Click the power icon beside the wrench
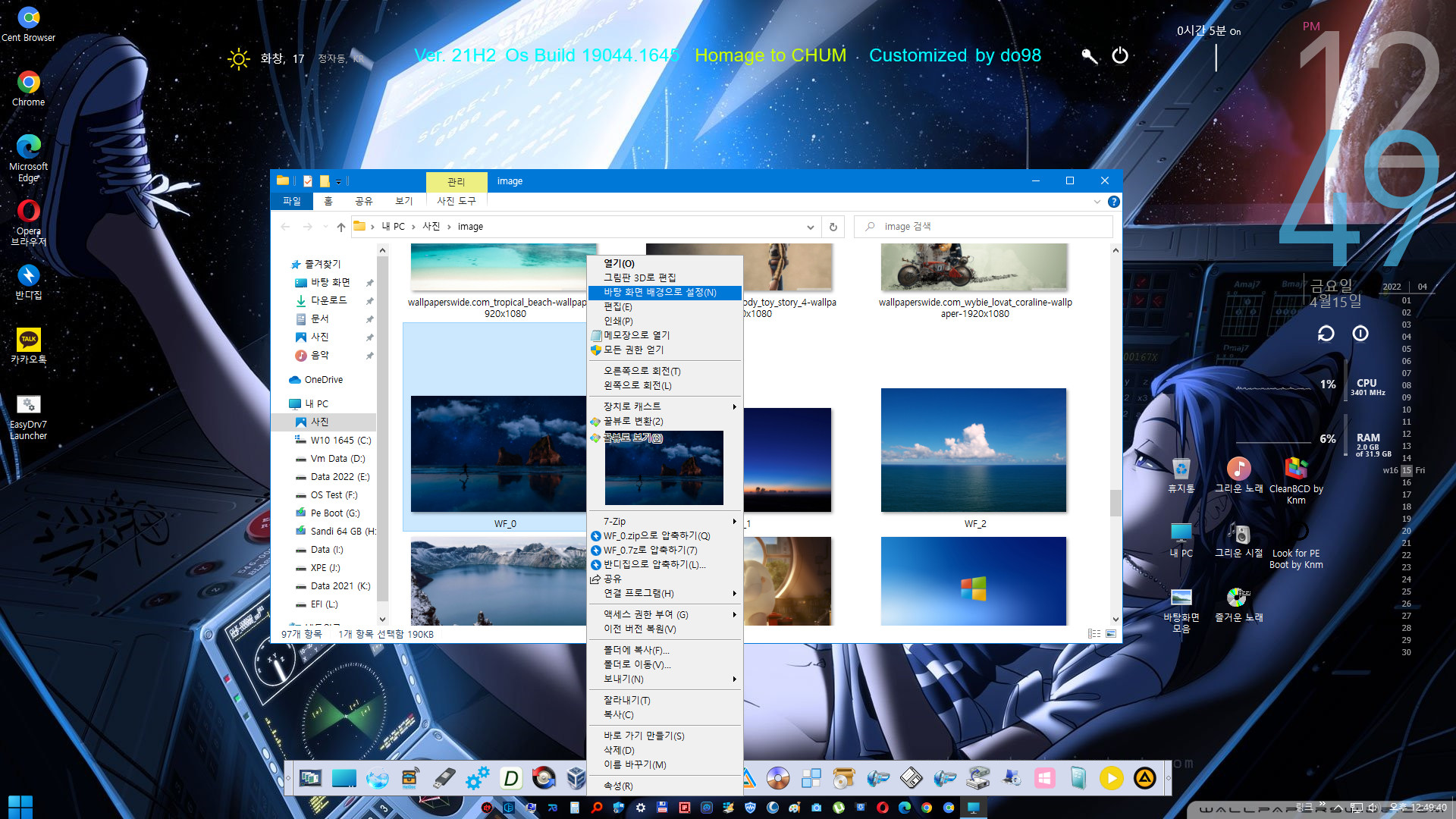This screenshot has height=819, width=1456. pyautogui.click(x=1119, y=55)
